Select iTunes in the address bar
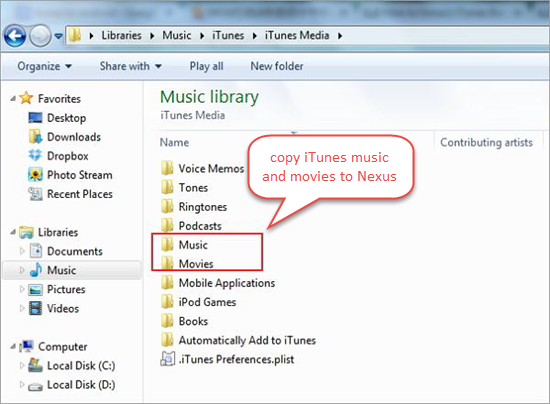The height and width of the screenshot is (404, 550). 228,35
